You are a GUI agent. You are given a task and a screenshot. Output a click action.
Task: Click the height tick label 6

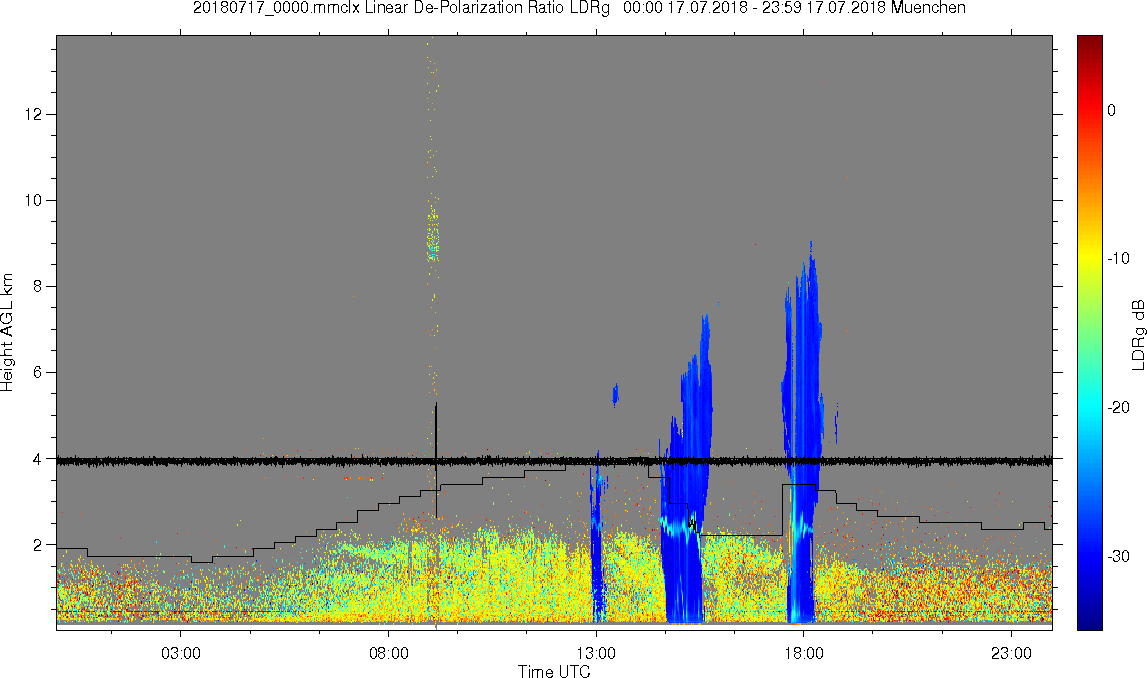[x=37, y=372]
